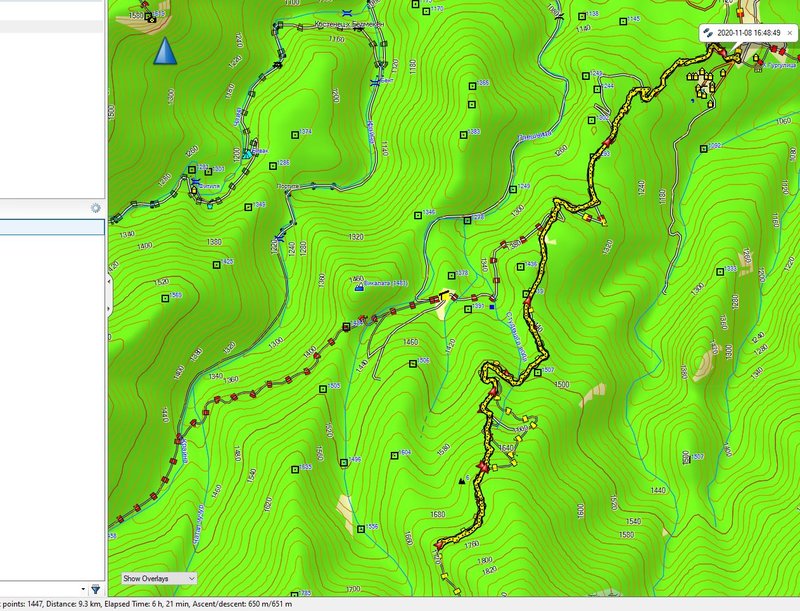Image resolution: width=800 pixels, height=611 pixels.
Task: Click the red waypoint marker on yellow track
Action: 484,467
